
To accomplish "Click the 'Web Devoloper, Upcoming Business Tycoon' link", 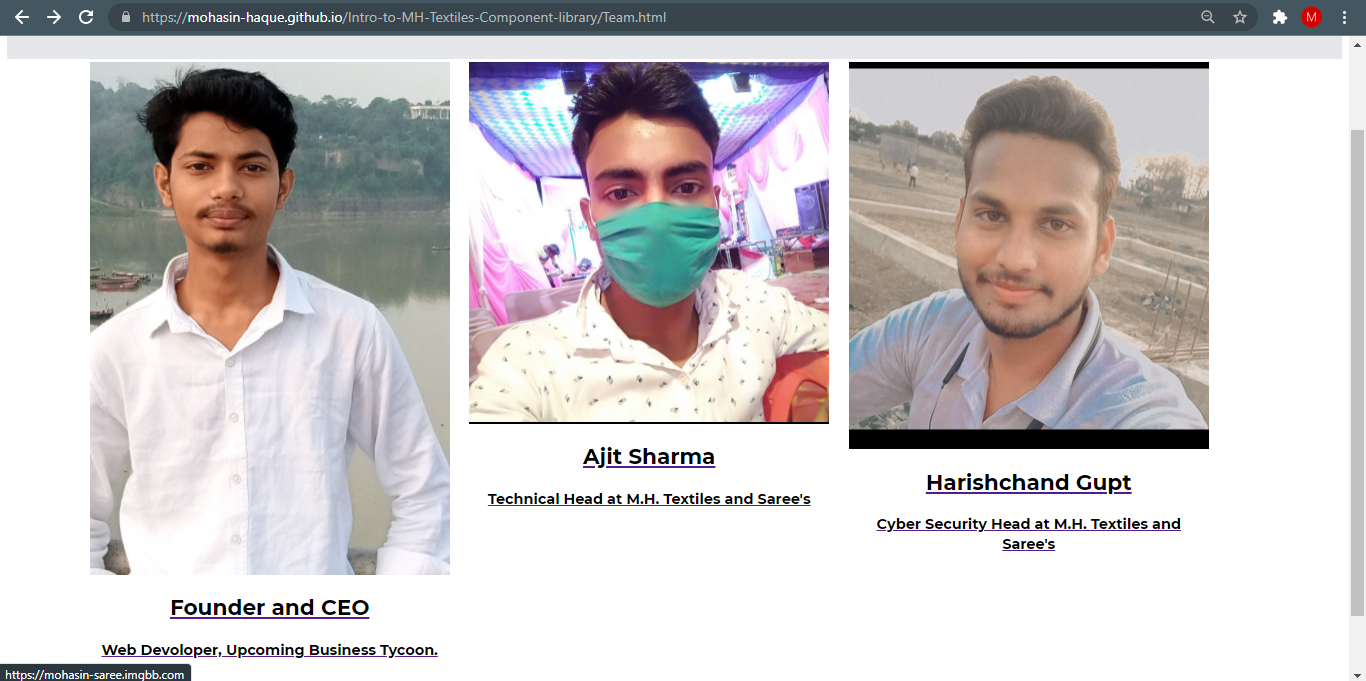I will (x=270, y=650).
